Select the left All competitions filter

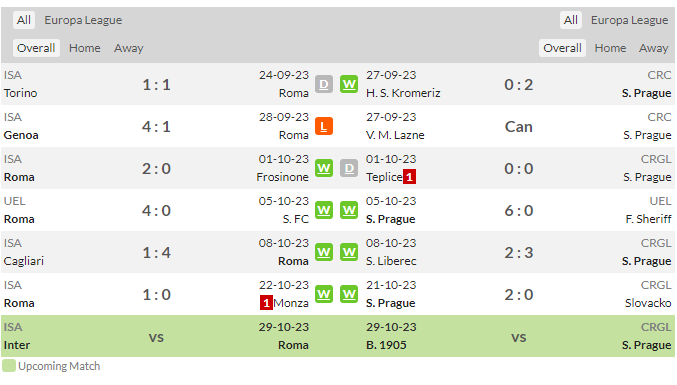tap(24, 20)
